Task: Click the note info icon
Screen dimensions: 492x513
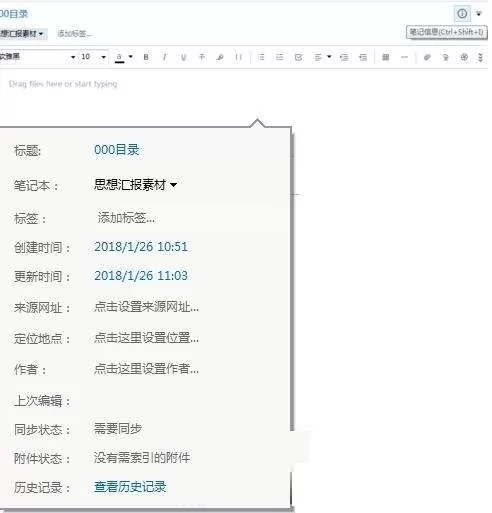Action: point(462,14)
